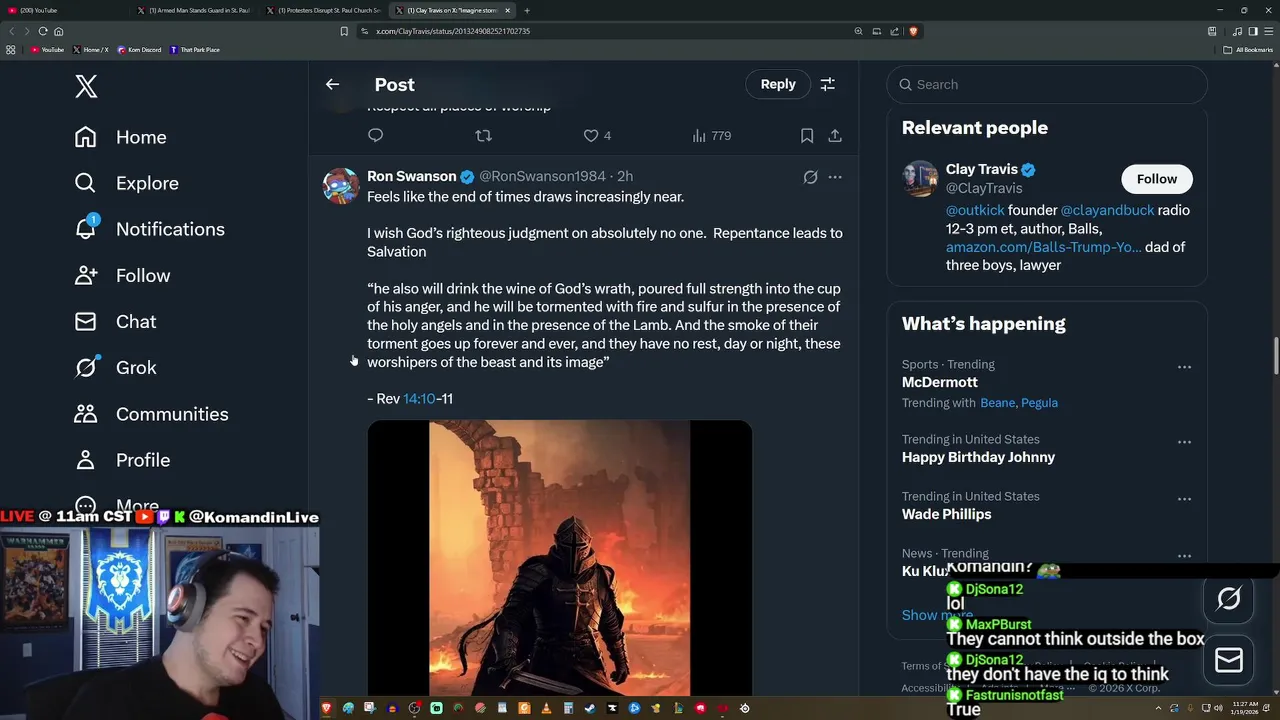Reload the page in the browser
The height and width of the screenshot is (720, 1280).
(x=42, y=31)
